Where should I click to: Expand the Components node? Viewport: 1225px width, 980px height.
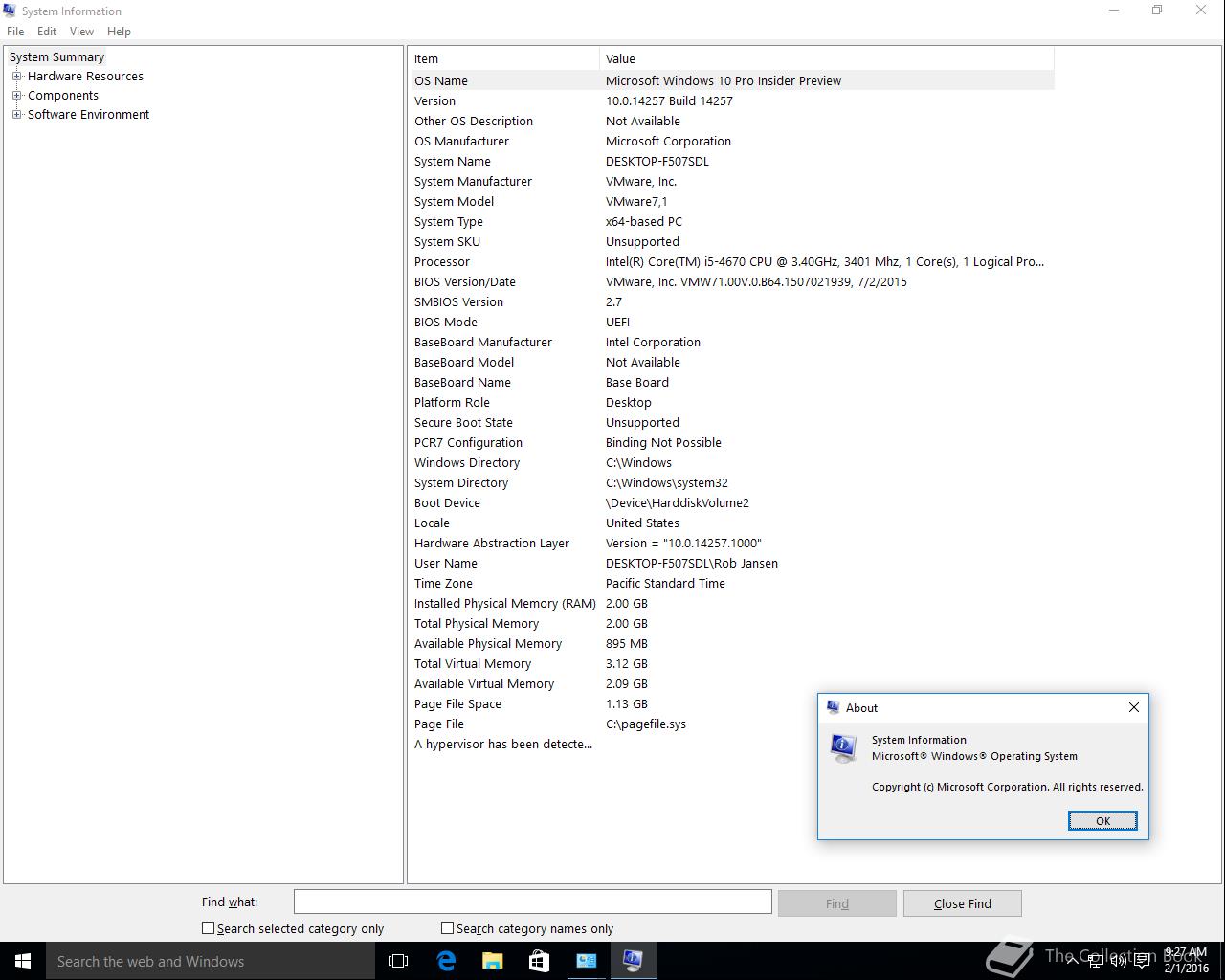tap(16, 95)
